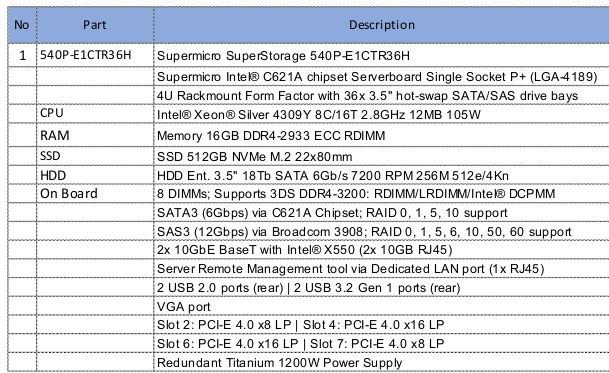609x373 pixels.
Task: Click the 4U Rackmount Form Factor cell
Action: 381,95
